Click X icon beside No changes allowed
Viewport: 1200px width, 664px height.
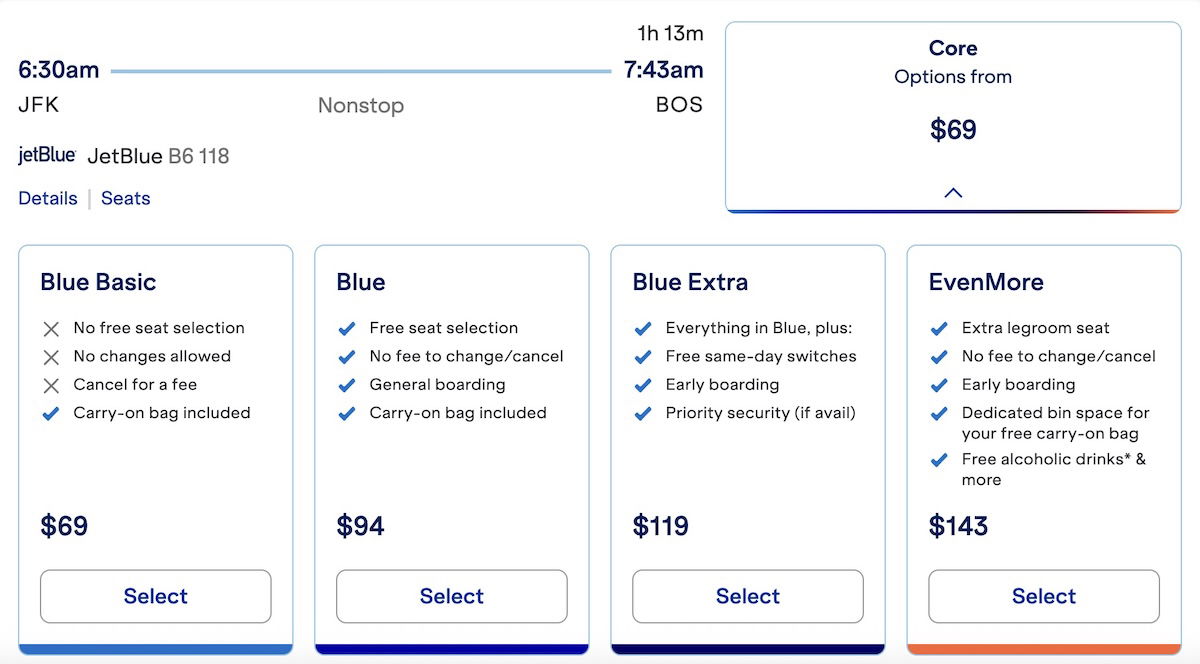tap(51, 357)
